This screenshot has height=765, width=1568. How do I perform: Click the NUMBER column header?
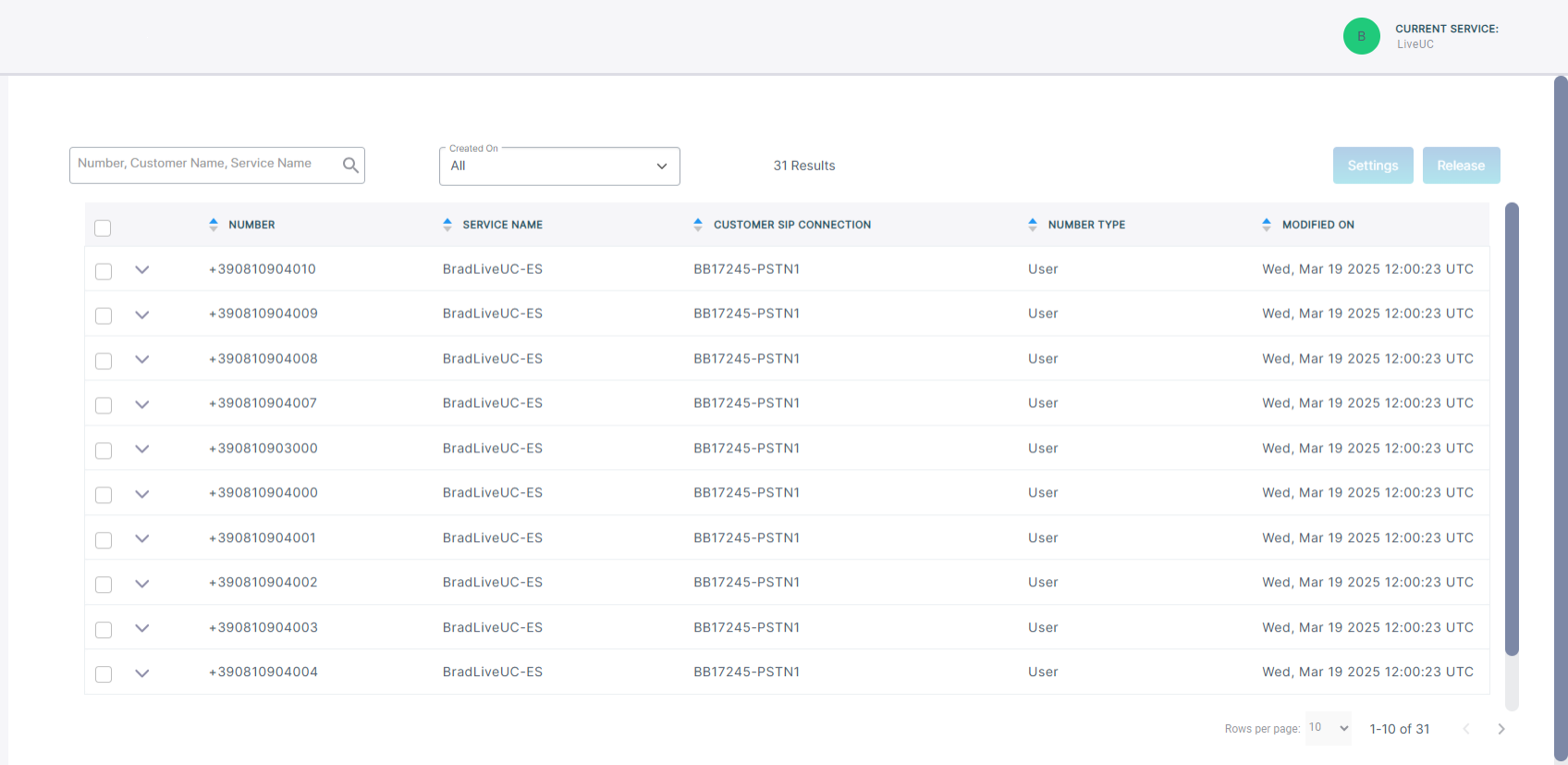[x=251, y=225]
